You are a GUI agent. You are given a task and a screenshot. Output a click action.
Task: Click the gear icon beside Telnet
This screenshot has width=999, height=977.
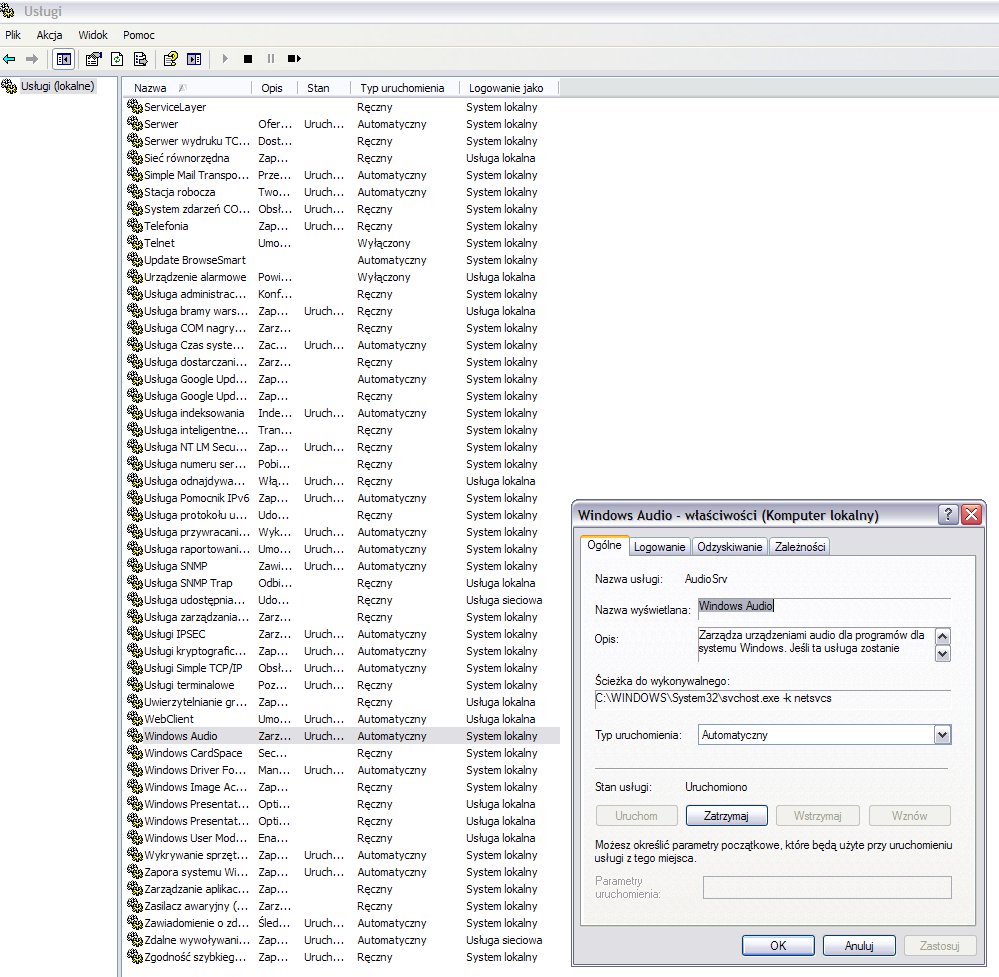click(x=134, y=243)
